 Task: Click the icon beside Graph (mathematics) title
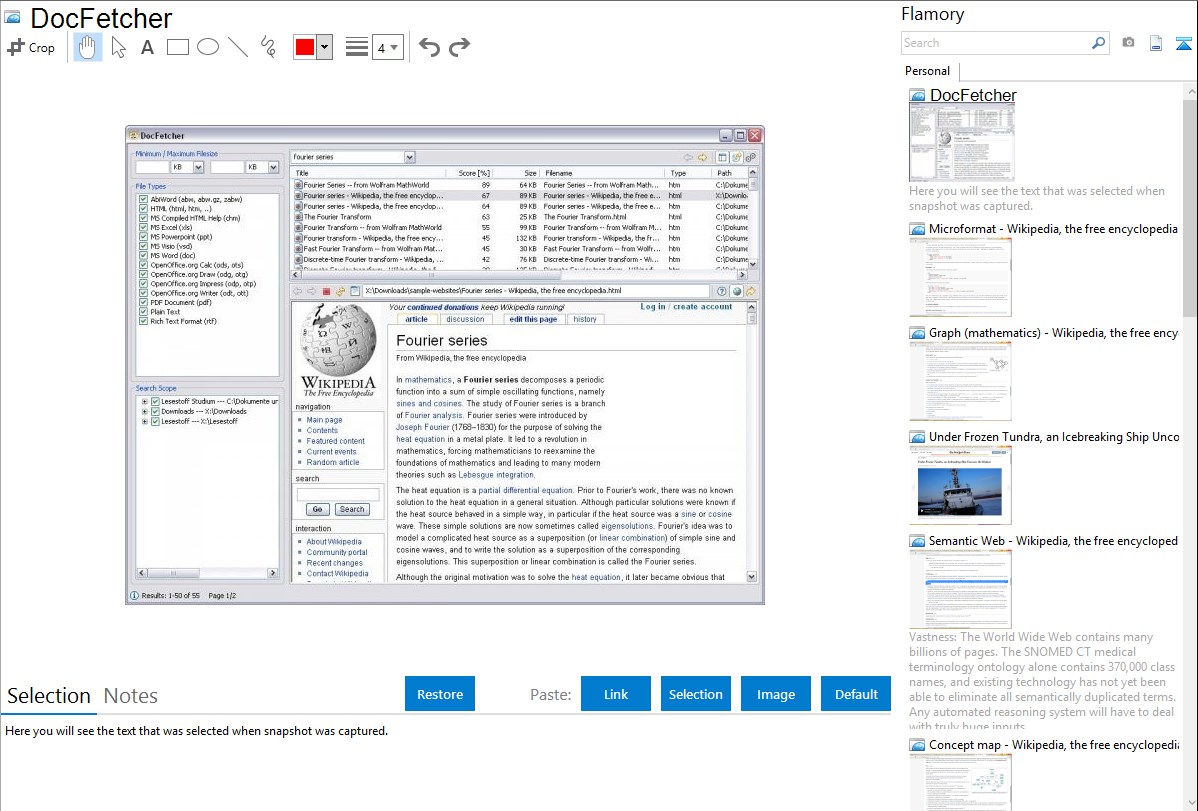click(917, 333)
